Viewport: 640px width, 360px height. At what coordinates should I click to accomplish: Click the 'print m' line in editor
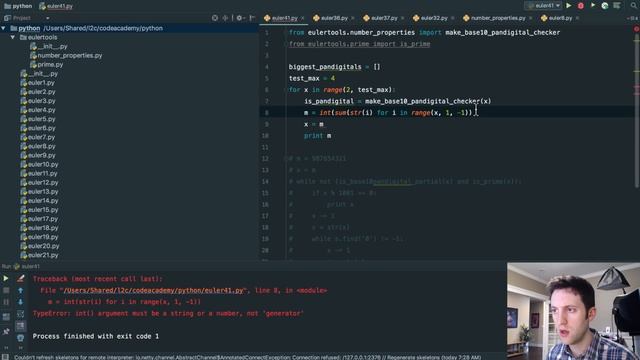coord(318,136)
